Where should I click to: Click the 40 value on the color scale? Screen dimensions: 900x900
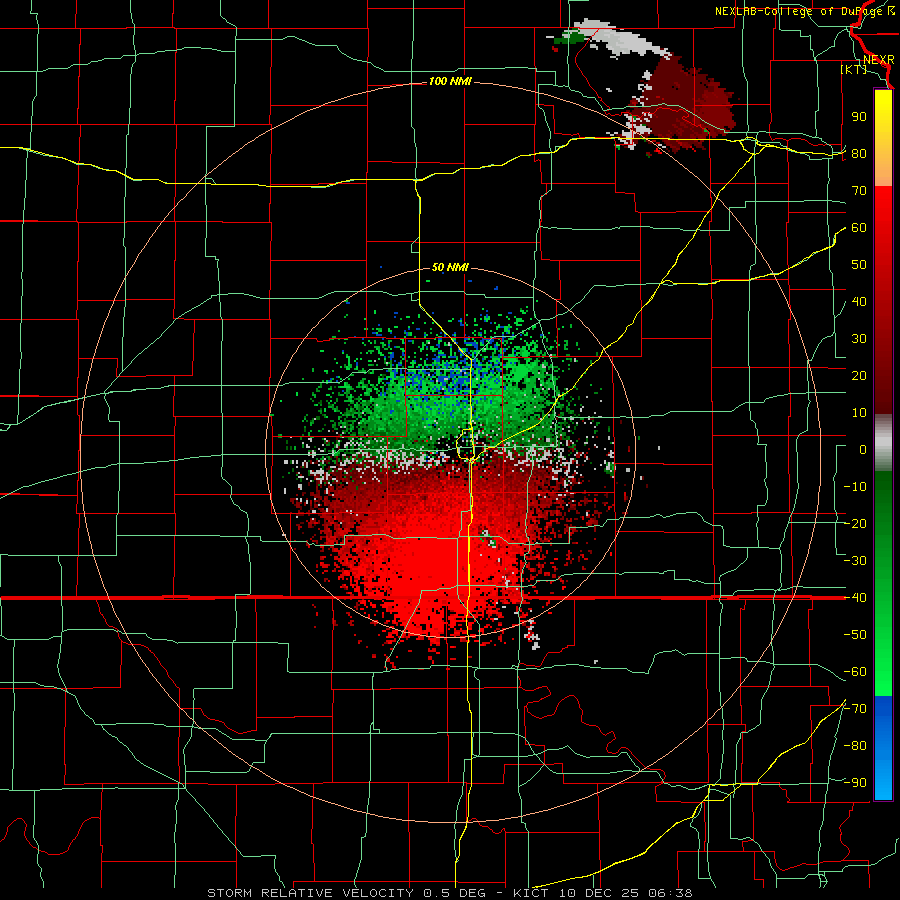[859, 301]
